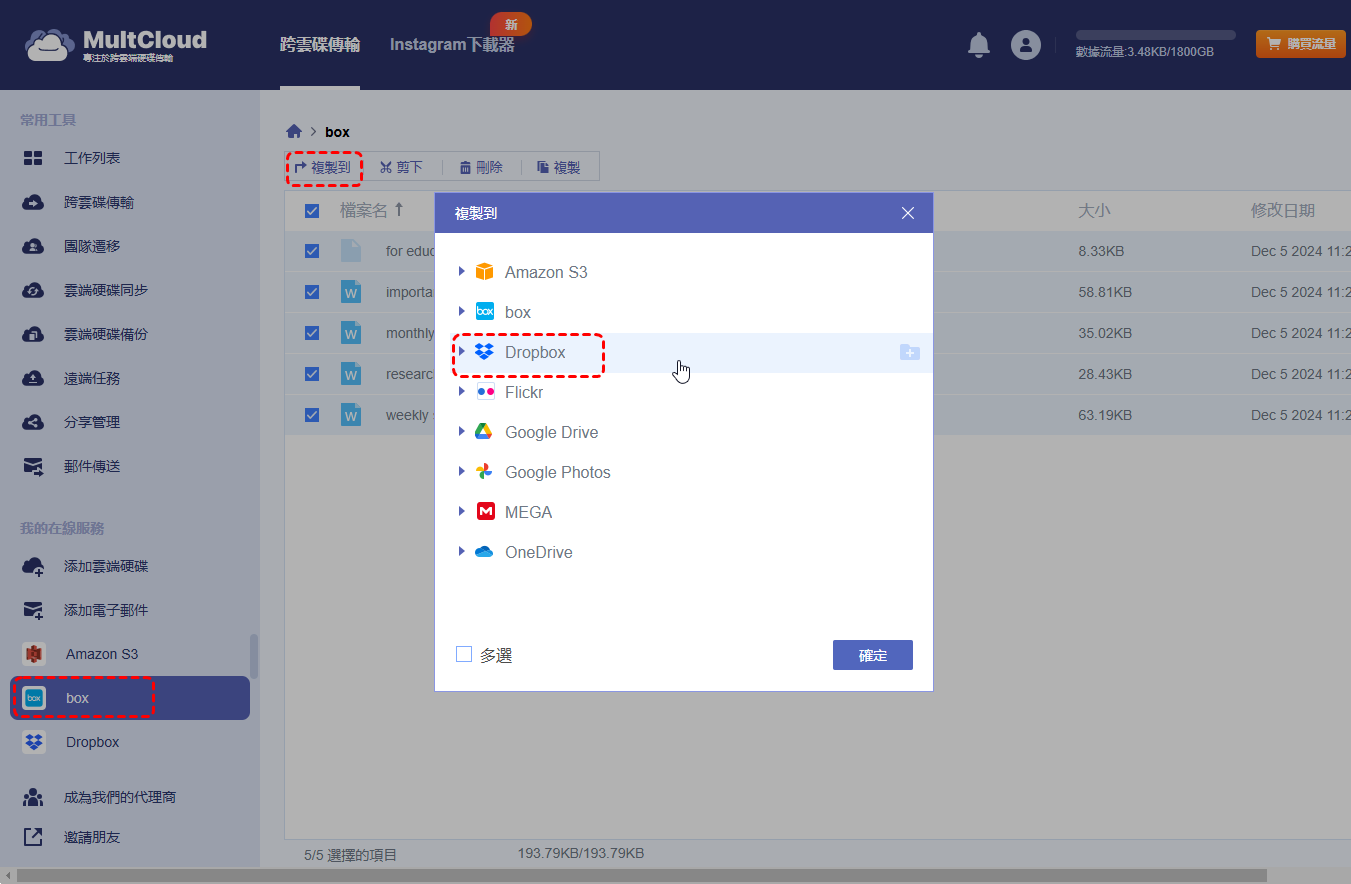Image resolution: width=1351 pixels, height=884 pixels.
Task: Click the 購買流量 buy traffic button
Action: pyautogui.click(x=1301, y=44)
